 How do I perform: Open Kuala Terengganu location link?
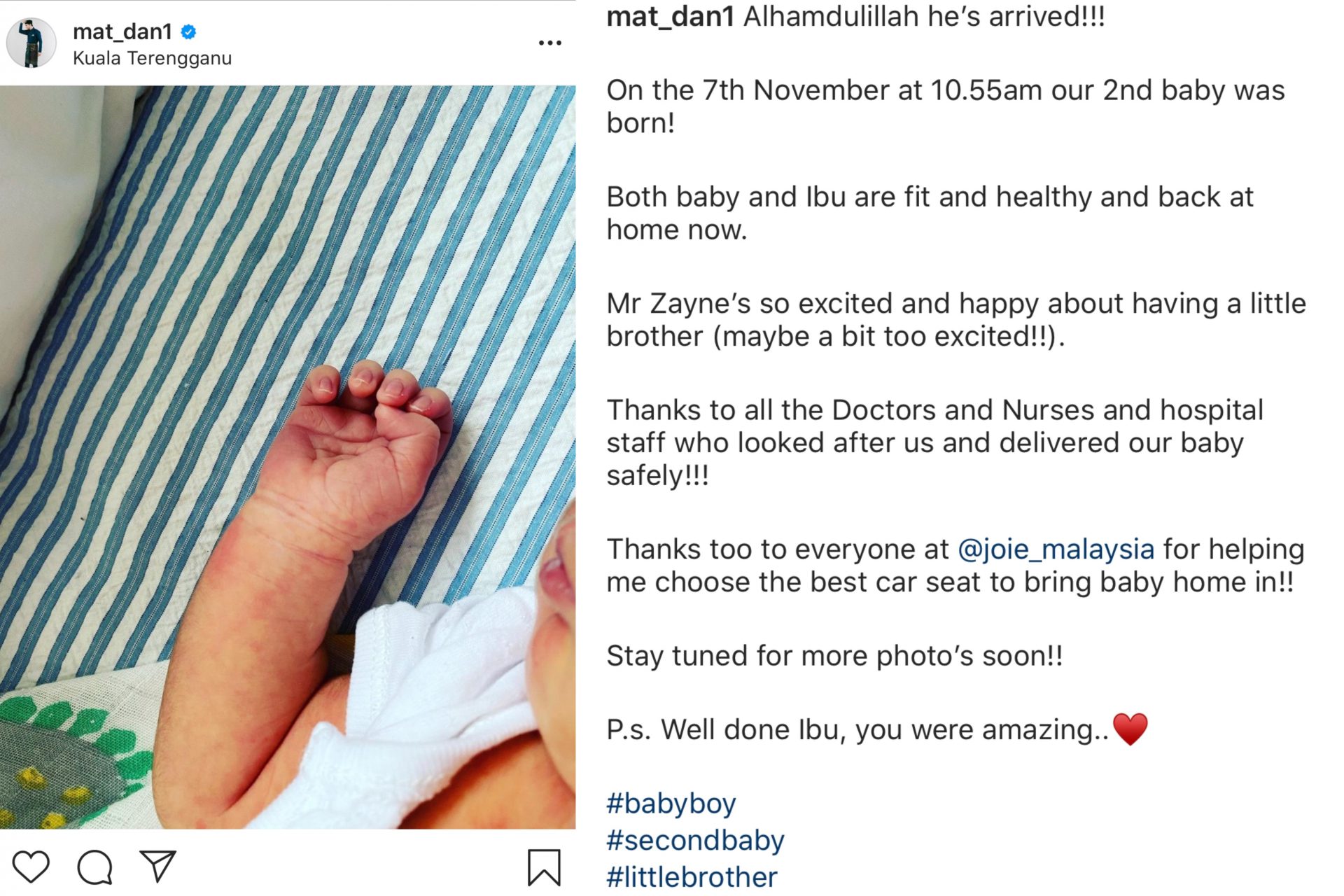coord(152,58)
